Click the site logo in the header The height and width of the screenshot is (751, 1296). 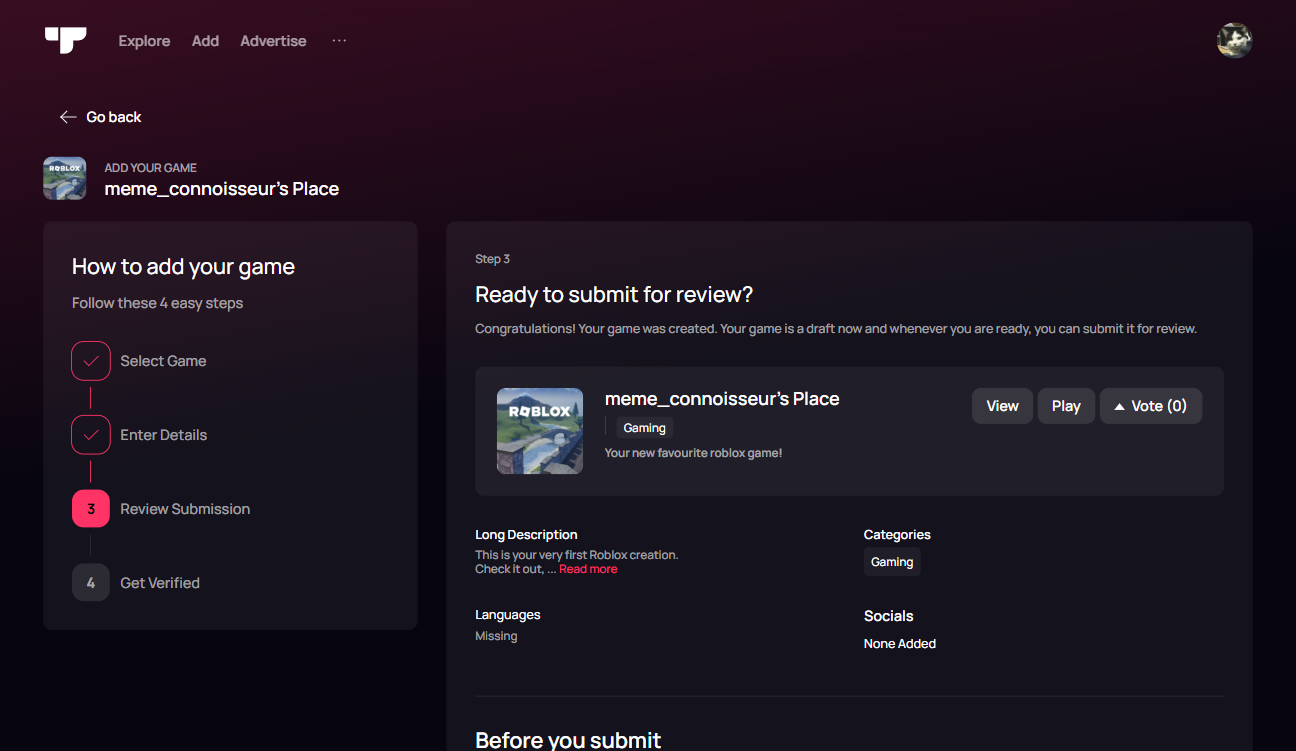(x=65, y=40)
